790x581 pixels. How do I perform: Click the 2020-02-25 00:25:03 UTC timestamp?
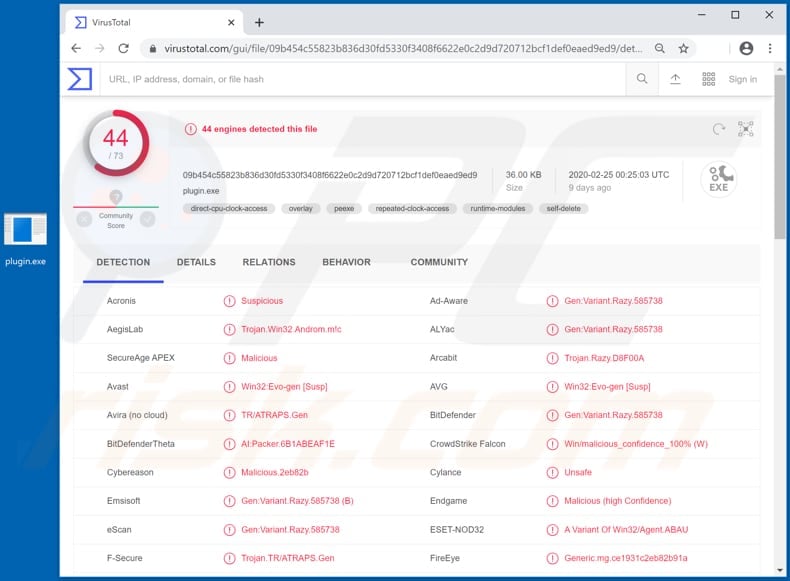tap(619, 174)
